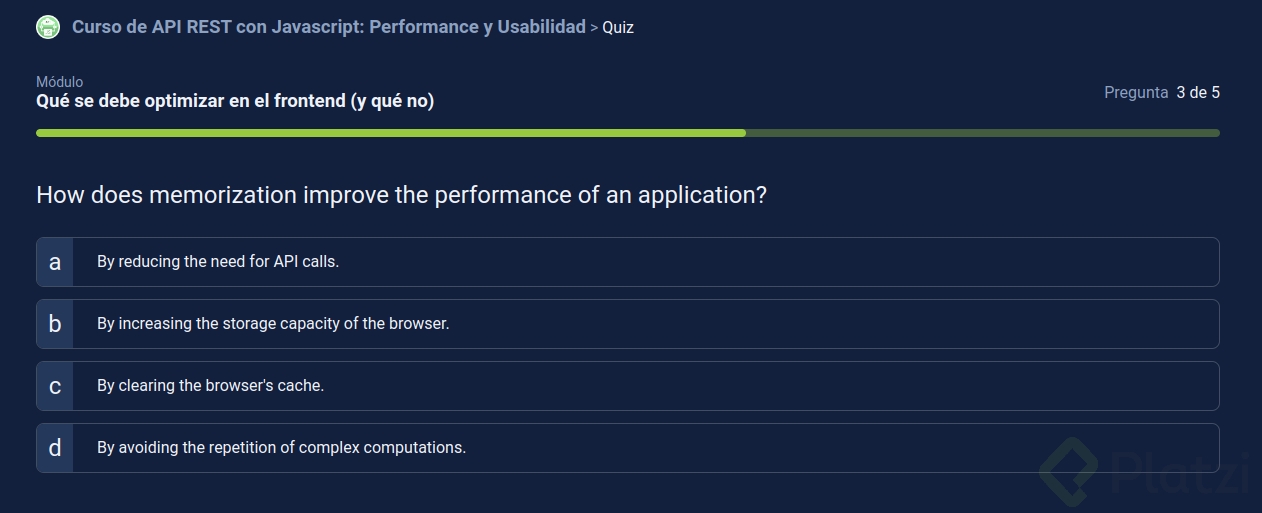Pick answer 'By clearing the browser's cache'

210,386
